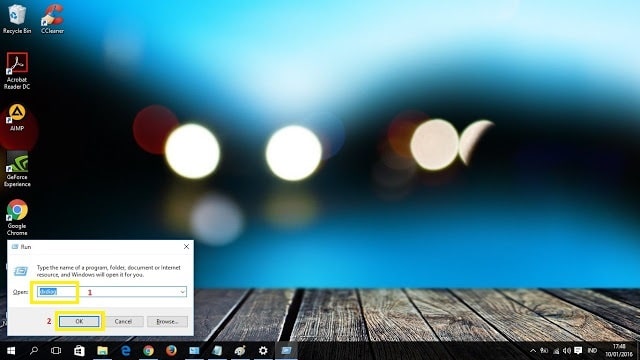Select the Acrobat Reader DC shortcut
Image resolution: width=640 pixels, height=360 pixels.
(17, 71)
